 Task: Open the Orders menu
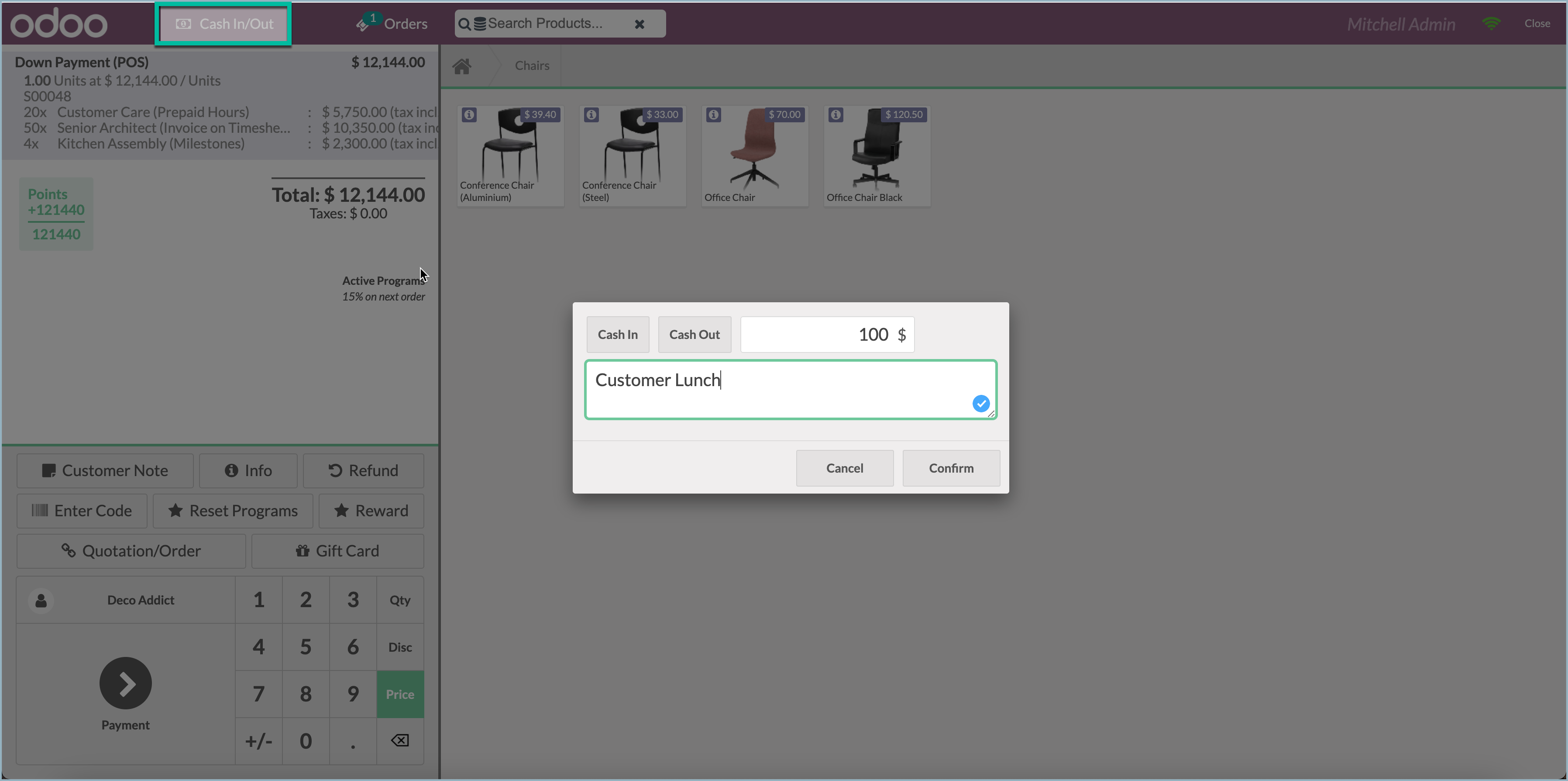tap(392, 24)
